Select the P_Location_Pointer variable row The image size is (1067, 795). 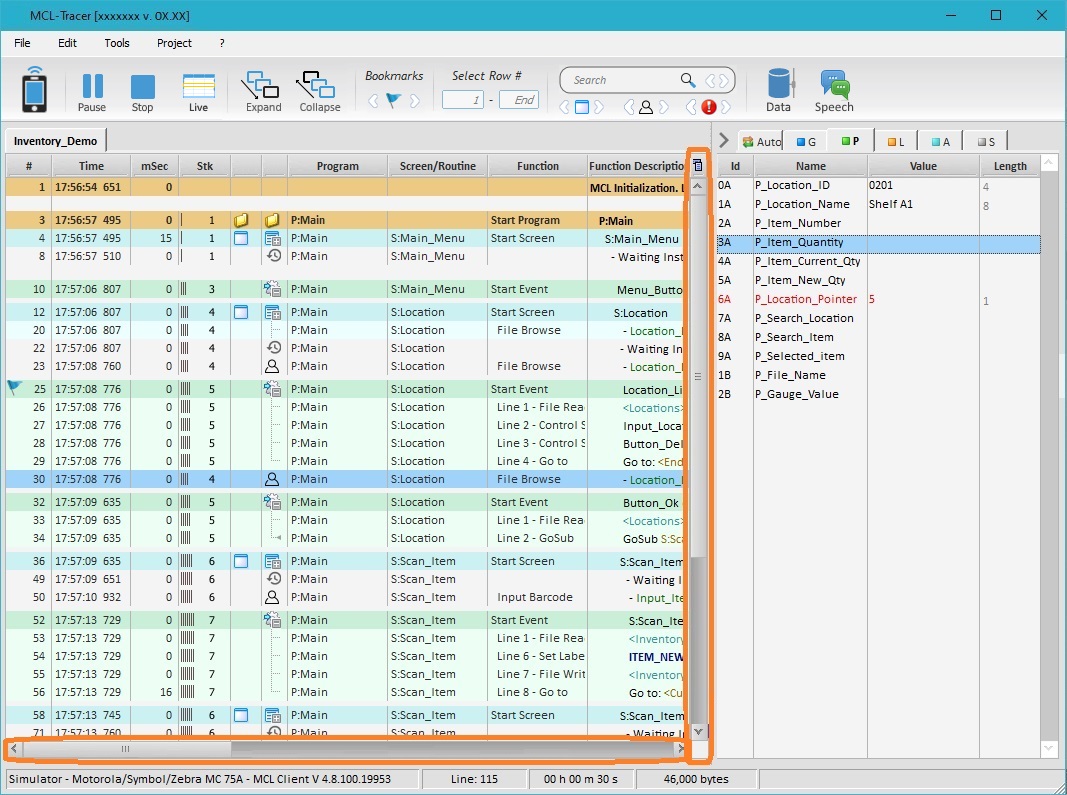[805, 299]
